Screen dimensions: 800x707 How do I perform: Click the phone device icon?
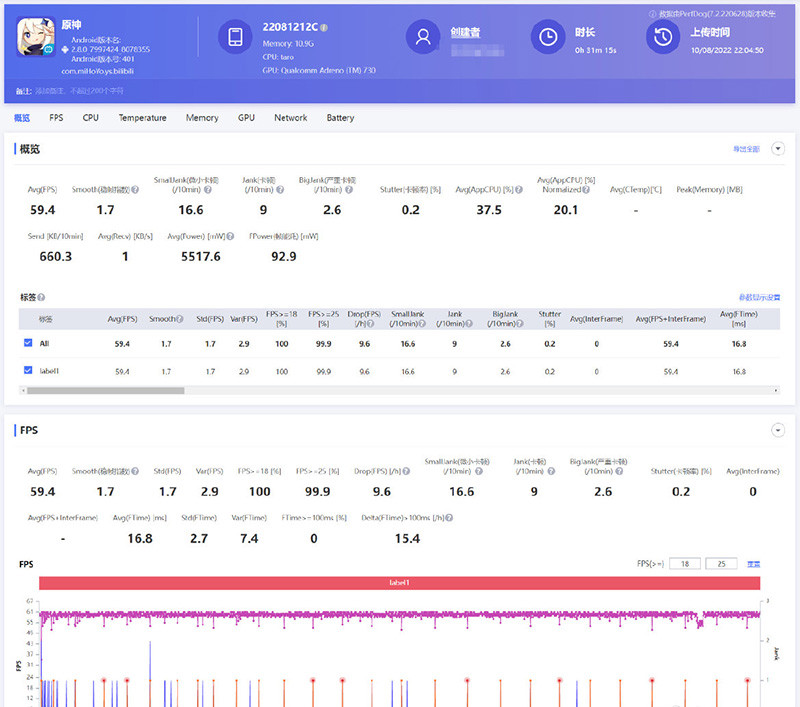236,38
